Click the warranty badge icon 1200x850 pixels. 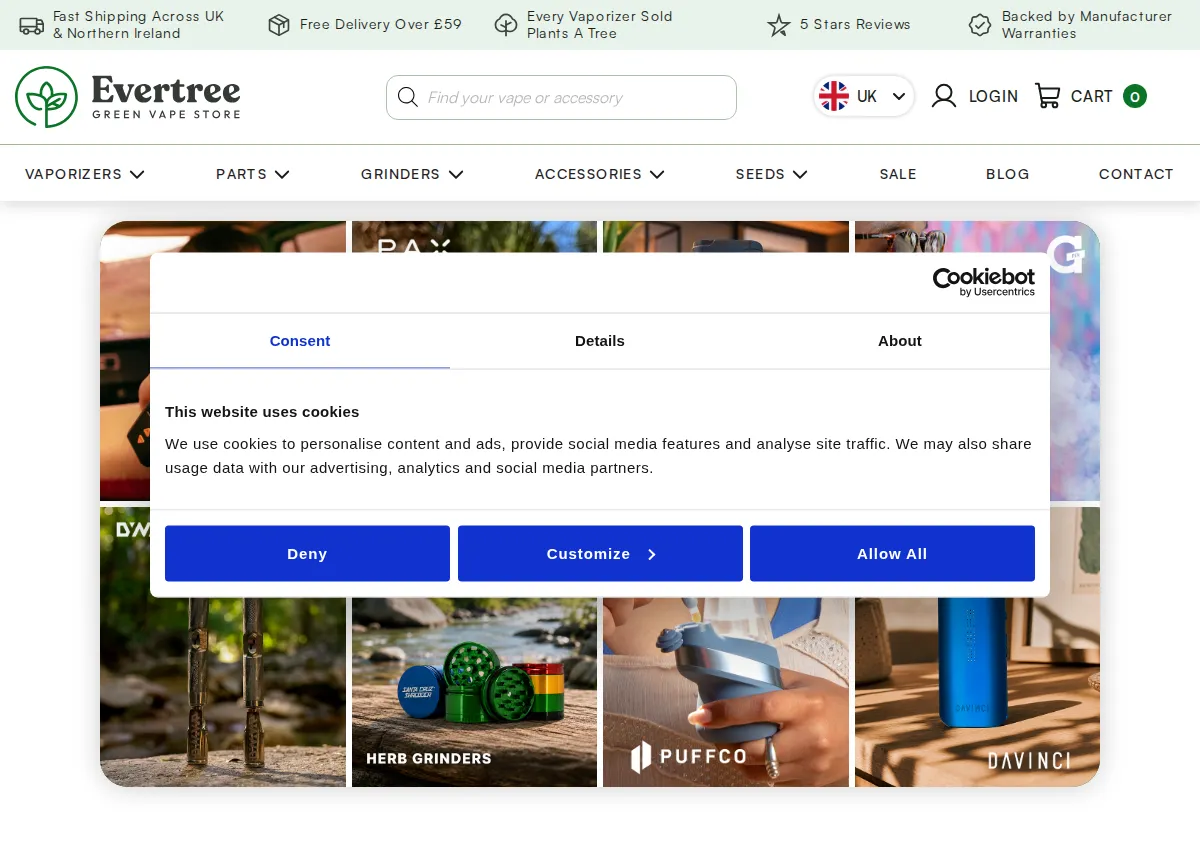tap(980, 25)
